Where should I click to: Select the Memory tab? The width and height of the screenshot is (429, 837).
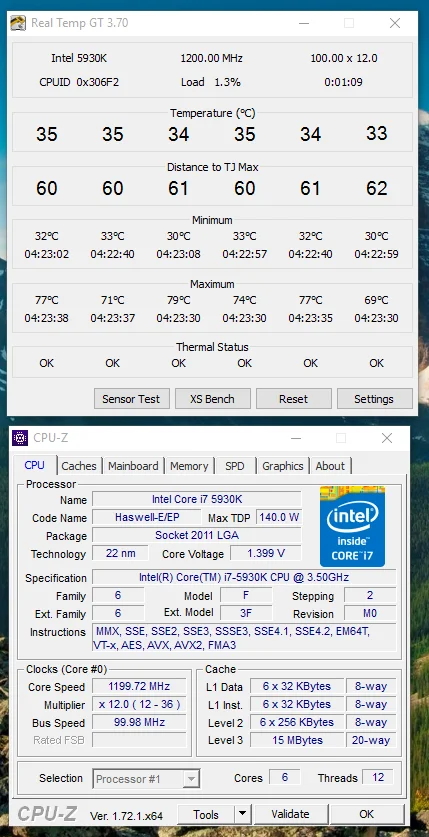click(189, 466)
